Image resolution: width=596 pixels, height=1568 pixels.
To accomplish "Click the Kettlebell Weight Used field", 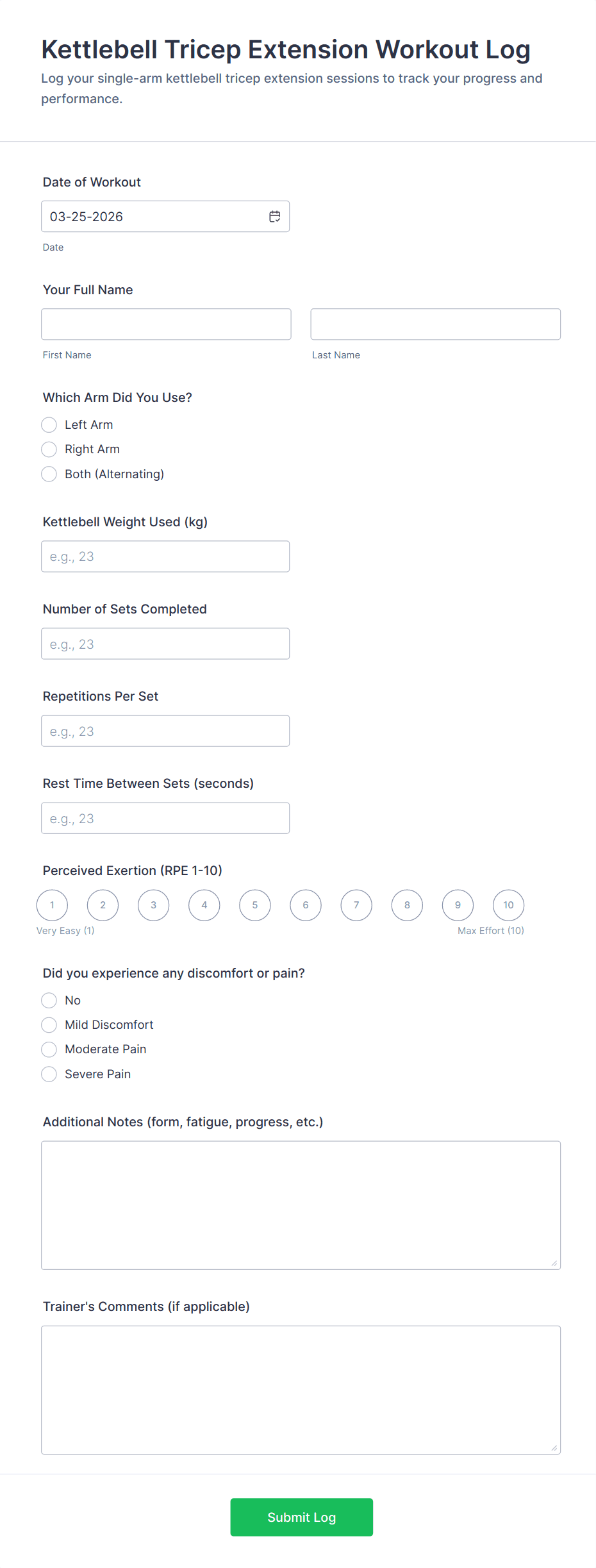I will (x=165, y=556).
